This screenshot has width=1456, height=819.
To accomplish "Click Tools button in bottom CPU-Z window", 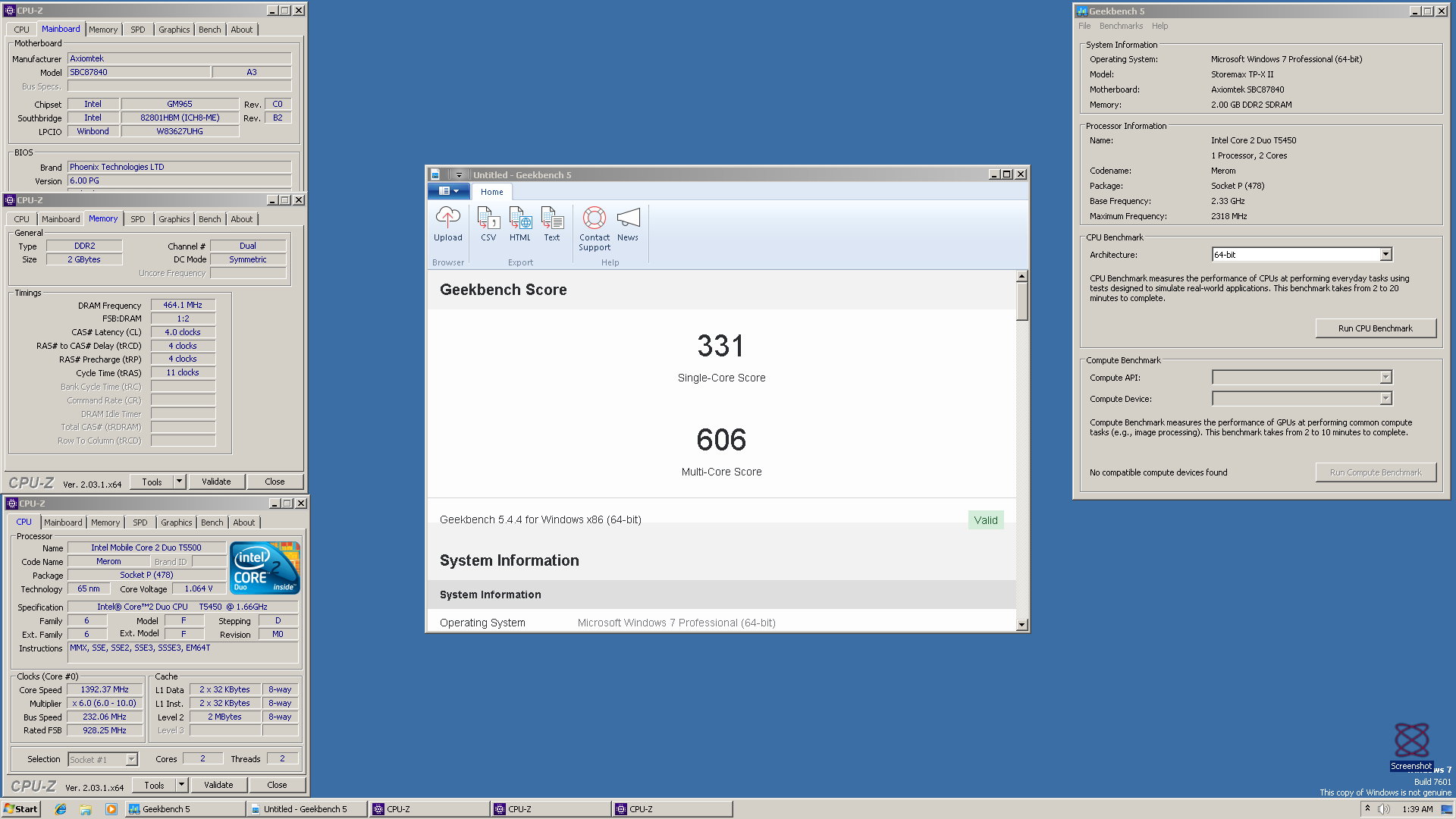I will click(154, 785).
